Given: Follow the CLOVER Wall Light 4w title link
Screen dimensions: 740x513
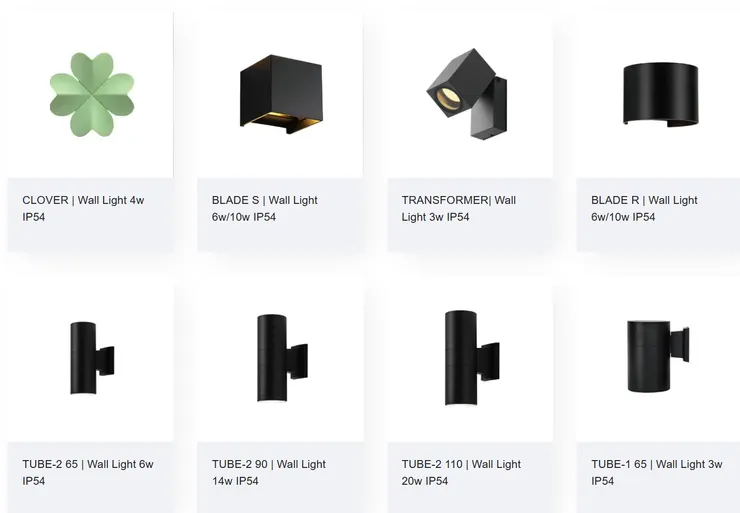Looking at the screenshot, I should [83, 209].
